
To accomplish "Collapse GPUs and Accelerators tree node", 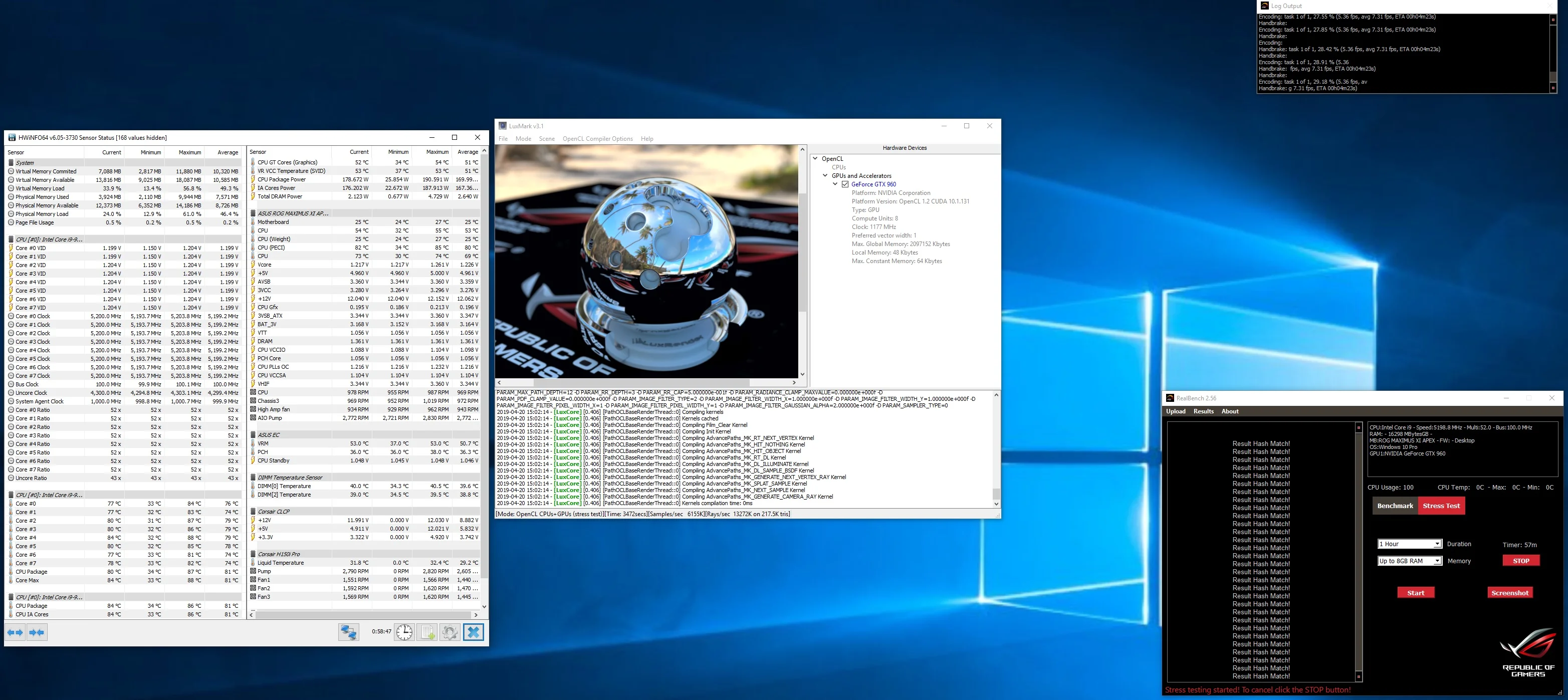I will point(825,175).
